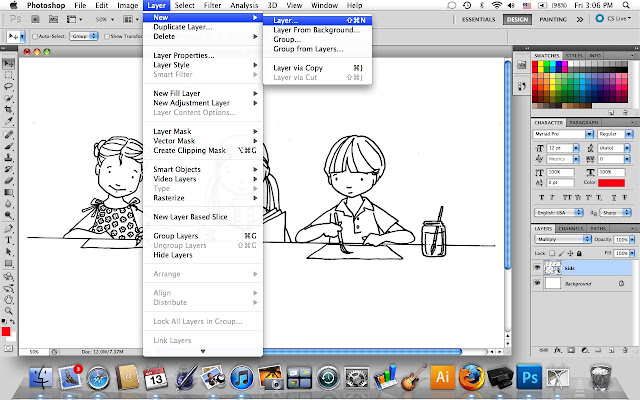Select the Move tool in the toolbox
This screenshot has height=400, width=640.
point(8,63)
